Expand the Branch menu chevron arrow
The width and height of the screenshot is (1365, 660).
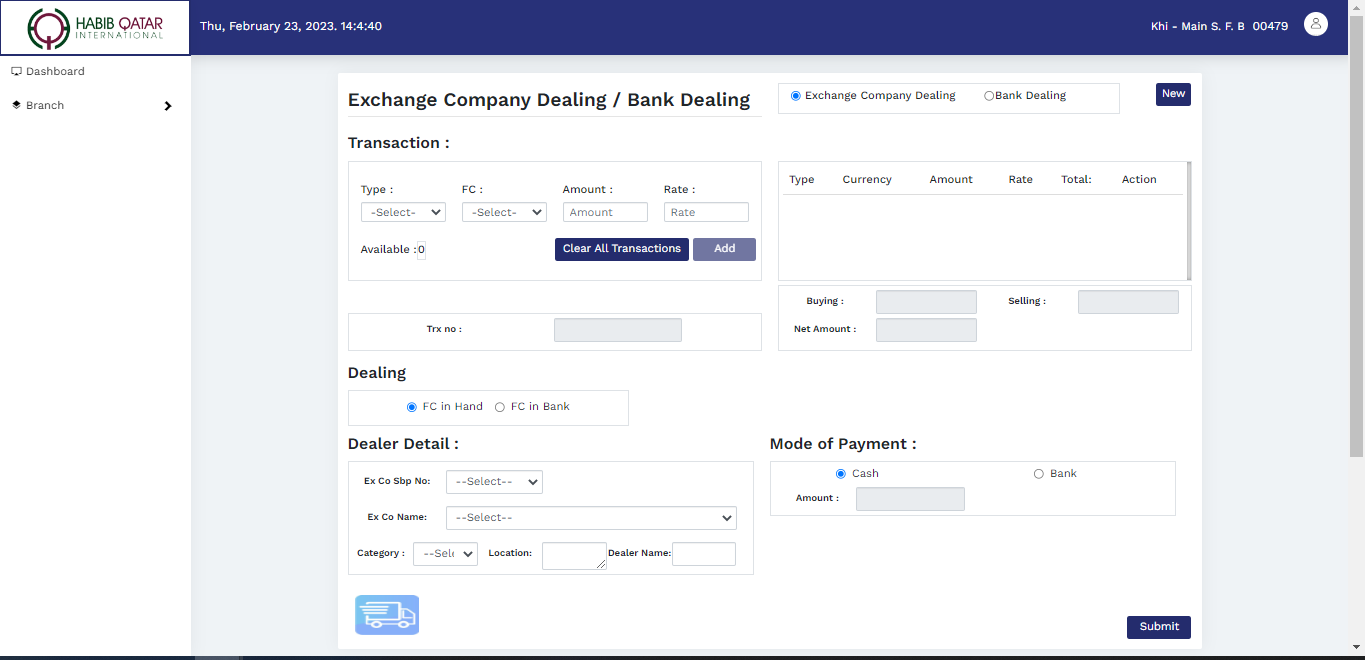click(x=167, y=106)
